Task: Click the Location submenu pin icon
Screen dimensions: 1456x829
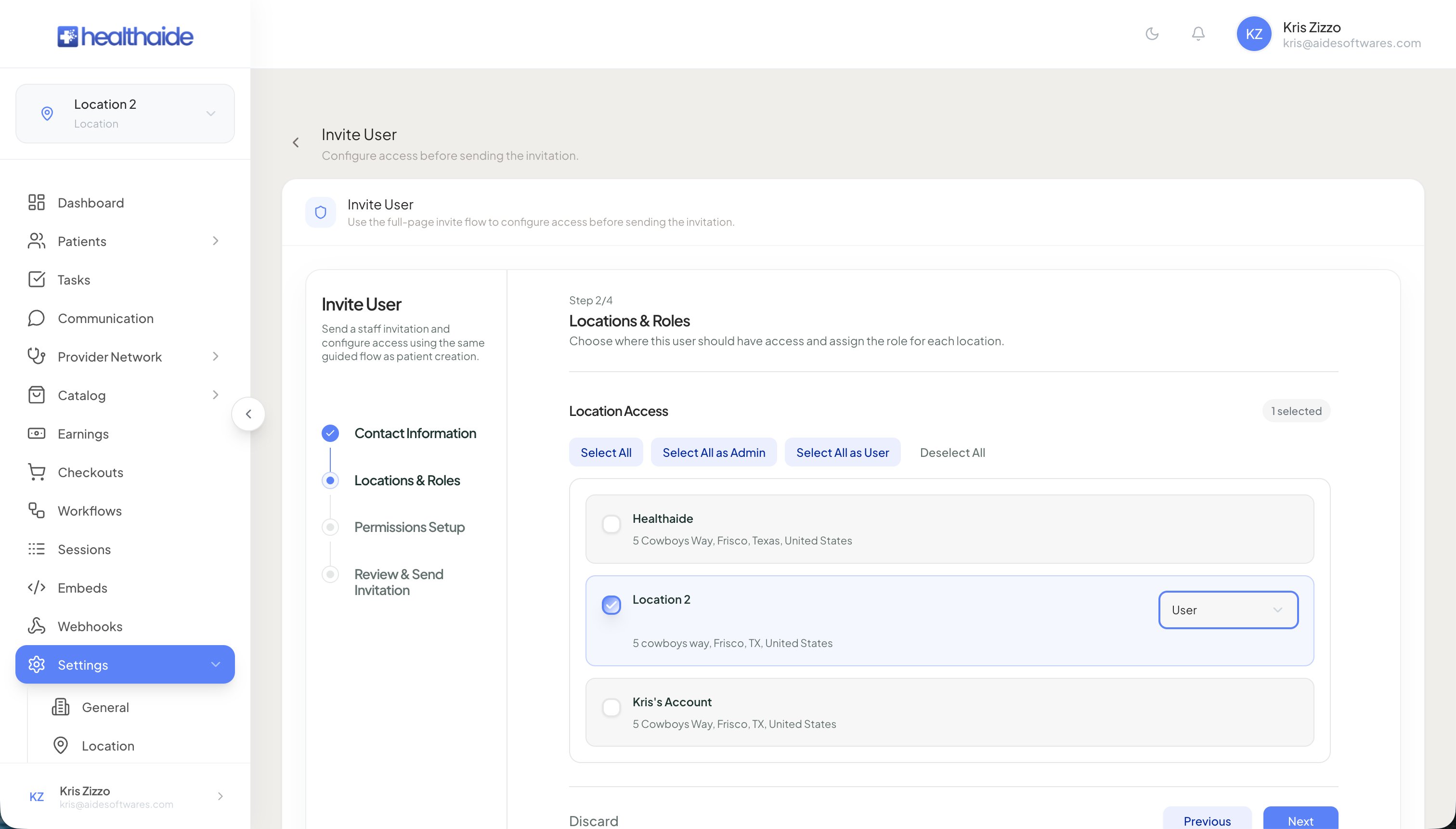Action: point(60,745)
